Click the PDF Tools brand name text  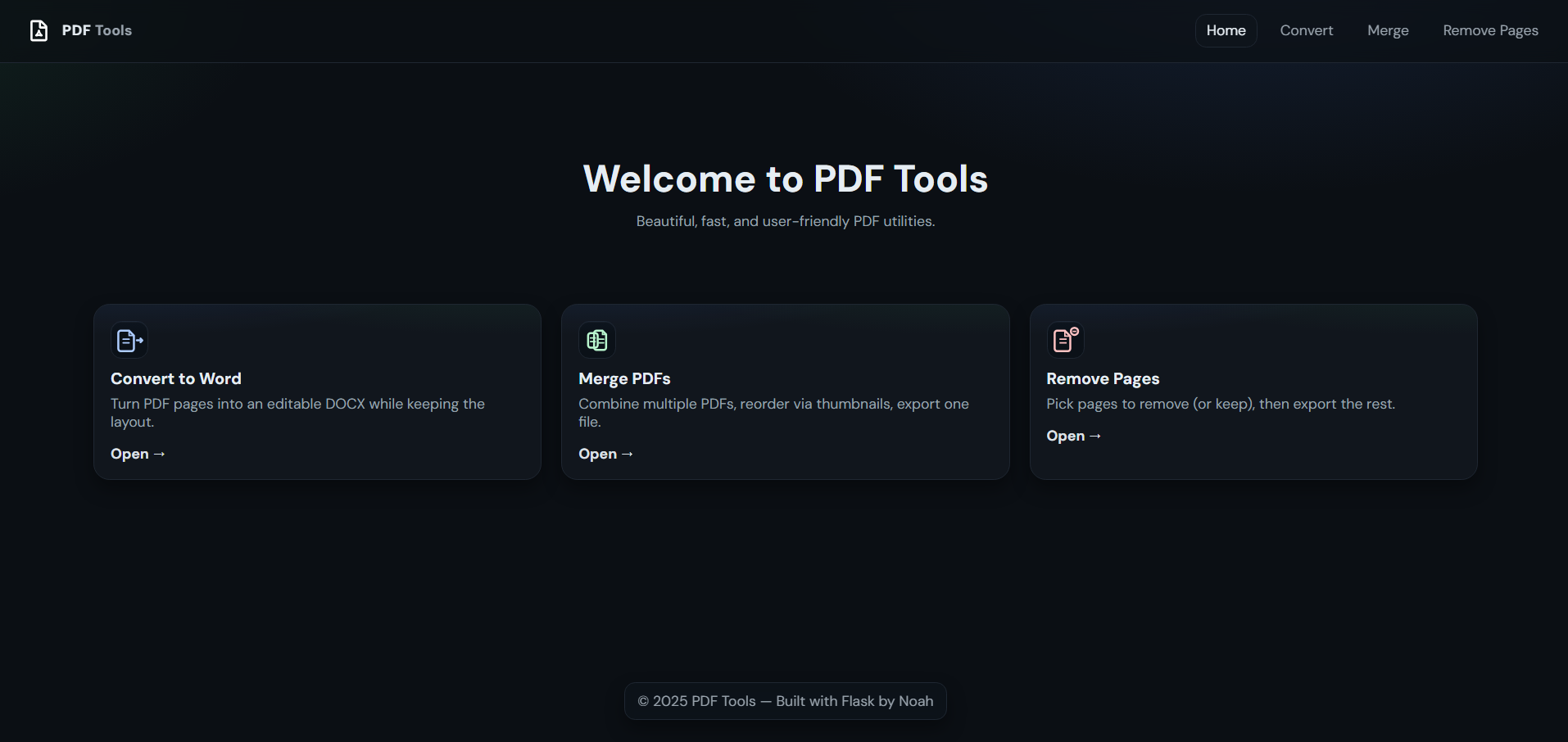pyautogui.click(x=97, y=30)
